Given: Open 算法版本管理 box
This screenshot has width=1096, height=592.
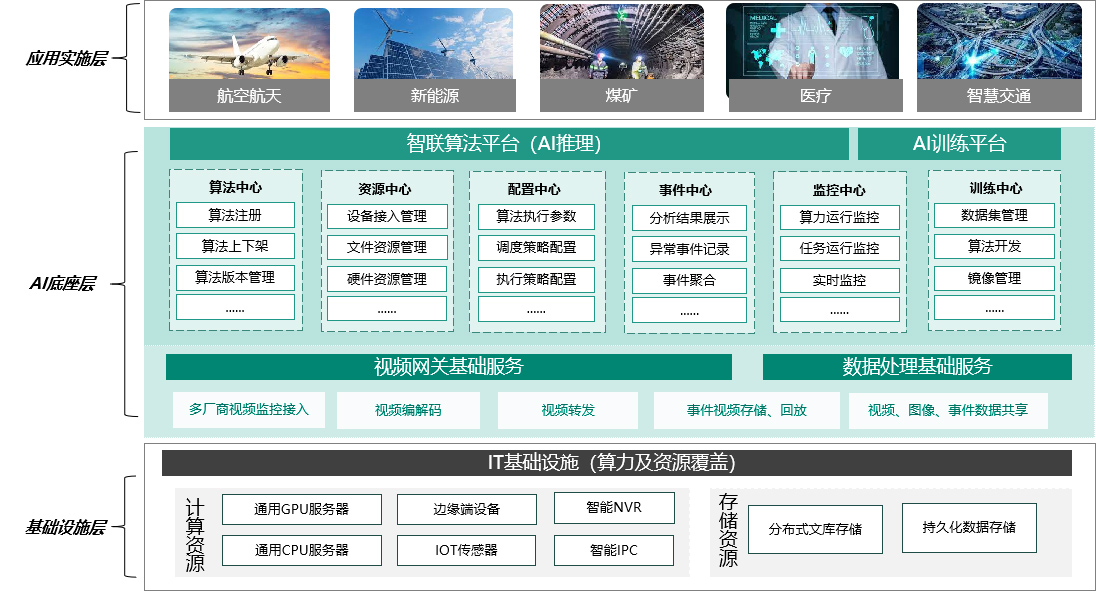Looking at the screenshot, I should 235,277.
